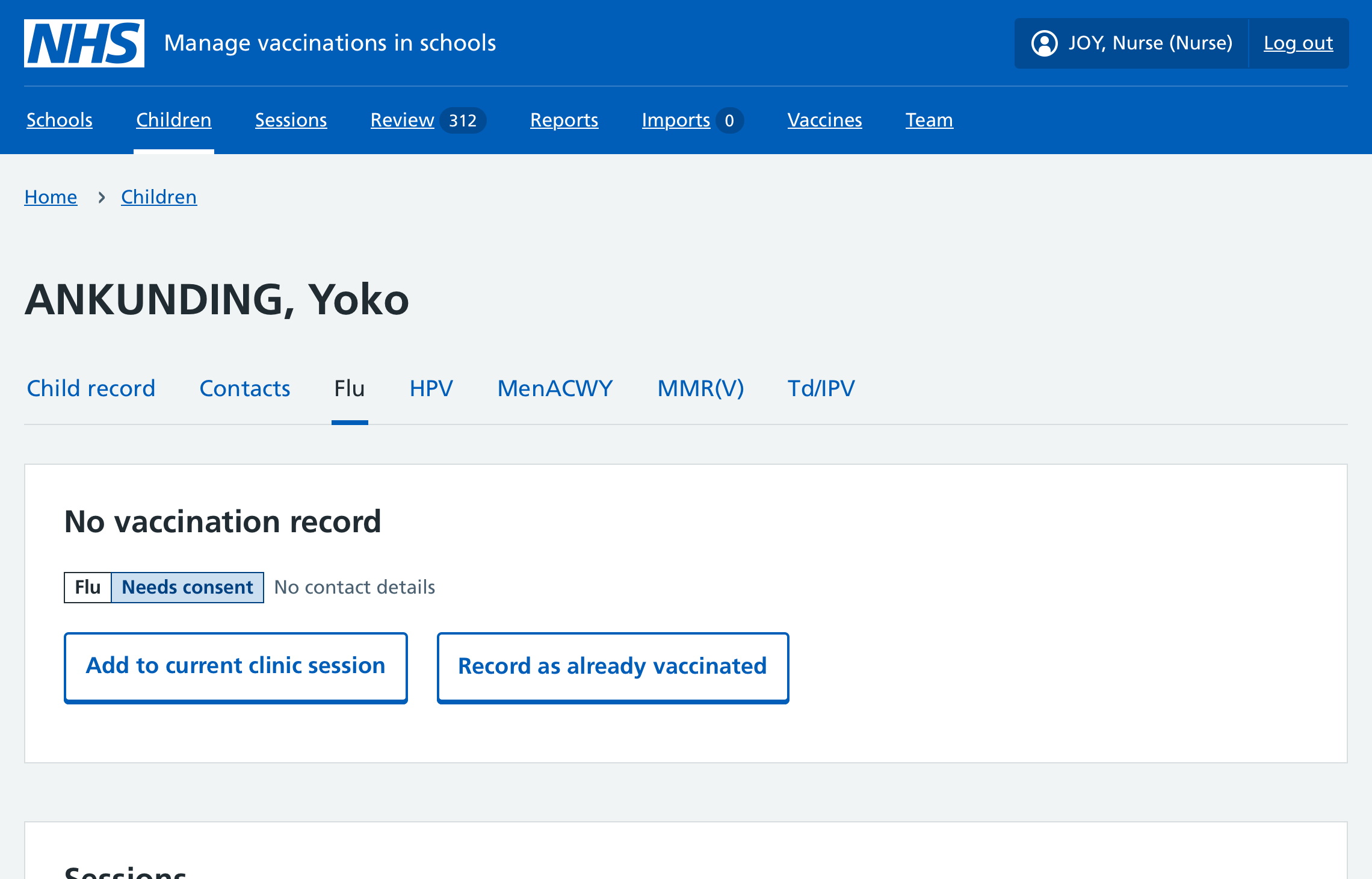Open Imports in the navigation
Viewport: 1372px width, 879px height.
click(693, 120)
